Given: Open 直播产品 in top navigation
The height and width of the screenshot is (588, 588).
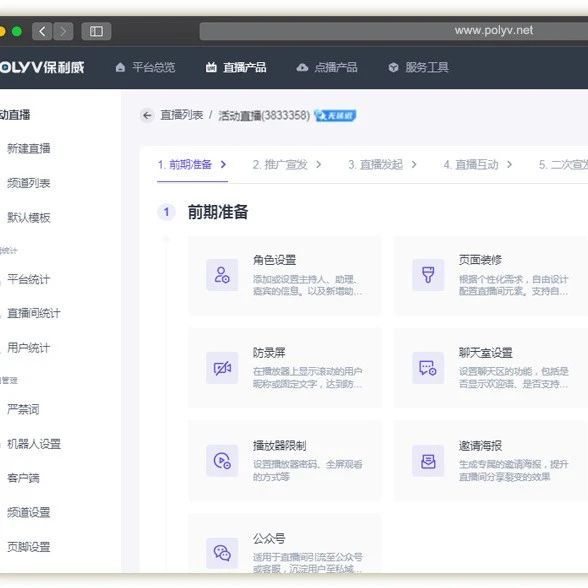Looking at the screenshot, I should [x=244, y=68].
